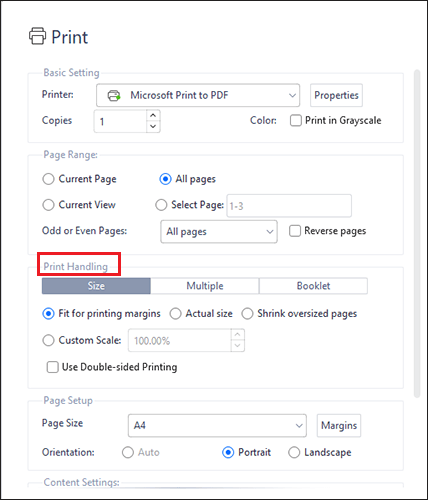Switch to the Size tab

pyautogui.click(x=96, y=286)
